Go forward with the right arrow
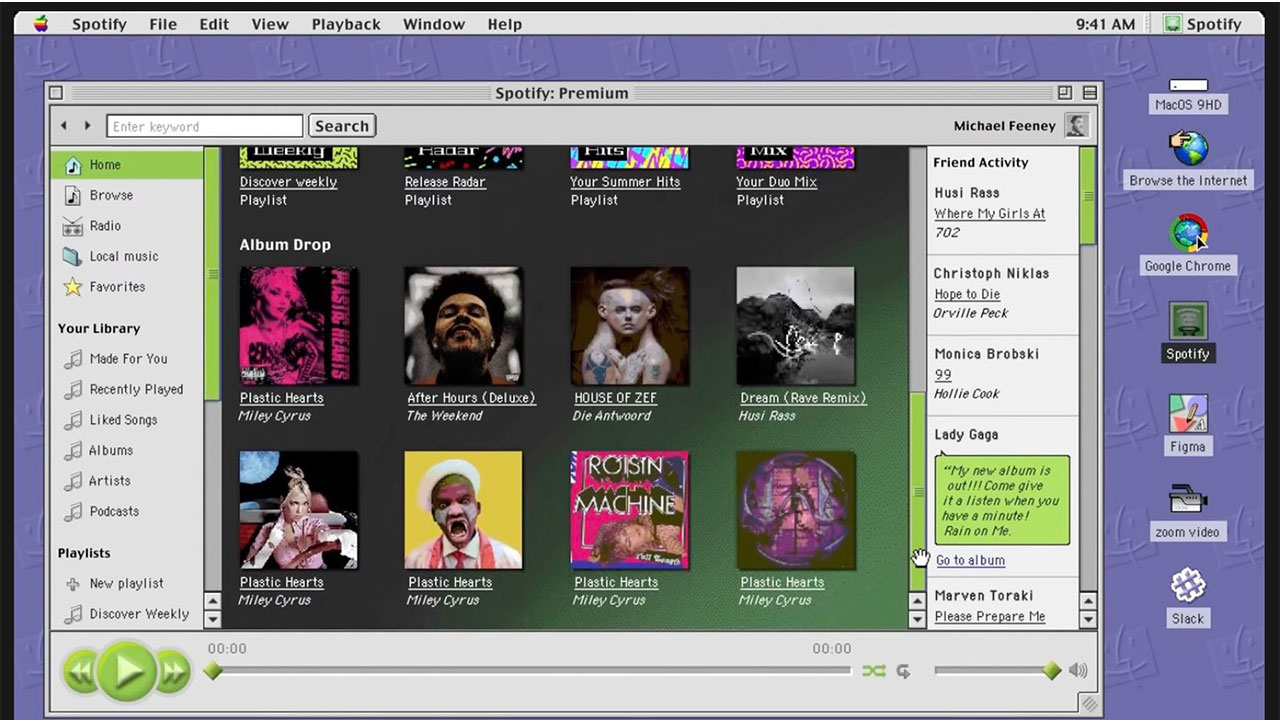The width and height of the screenshot is (1280, 720). click(x=87, y=126)
